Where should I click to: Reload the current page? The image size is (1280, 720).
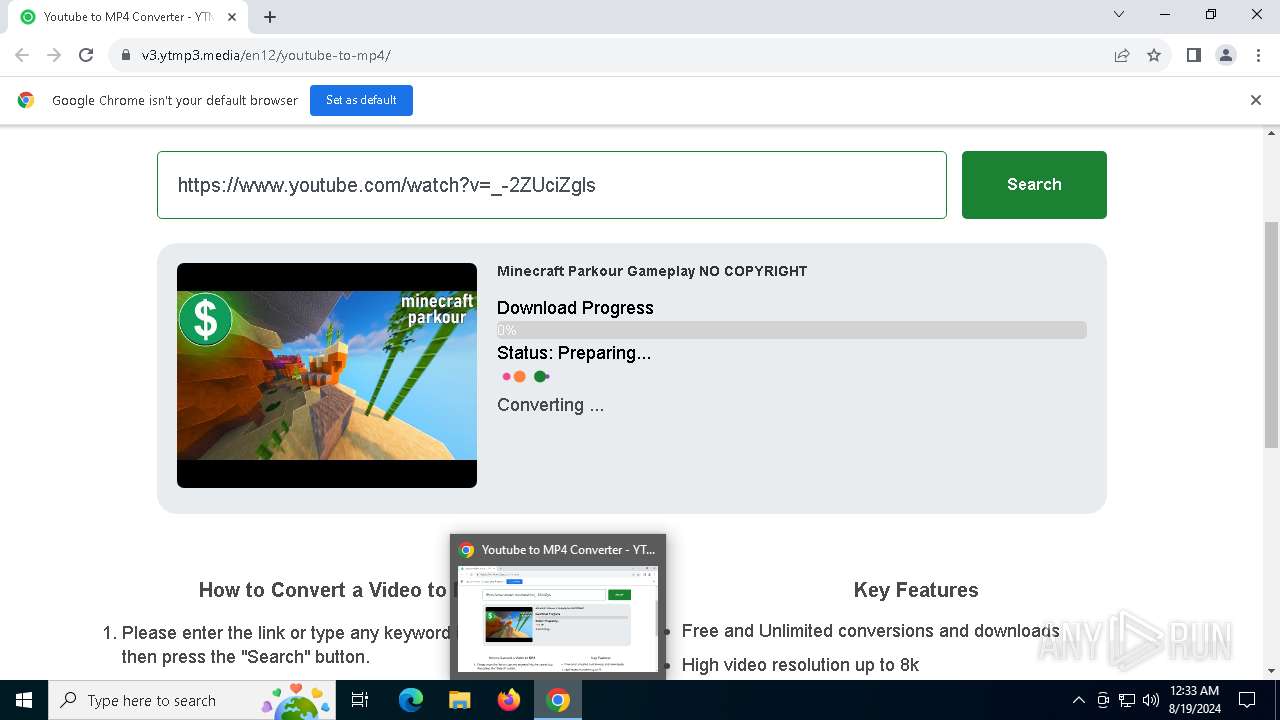[86, 55]
